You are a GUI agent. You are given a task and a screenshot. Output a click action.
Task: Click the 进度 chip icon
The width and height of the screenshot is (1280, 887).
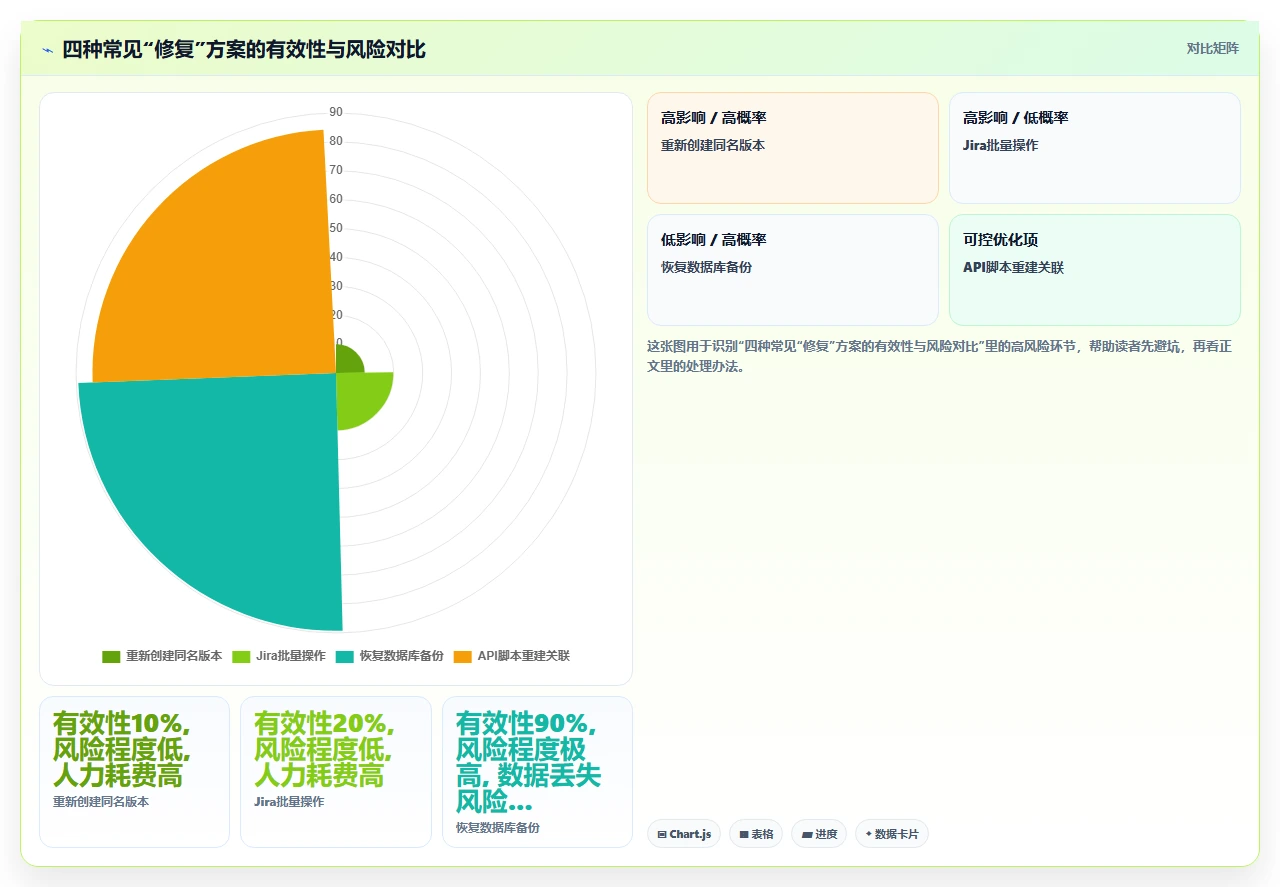(806, 835)
